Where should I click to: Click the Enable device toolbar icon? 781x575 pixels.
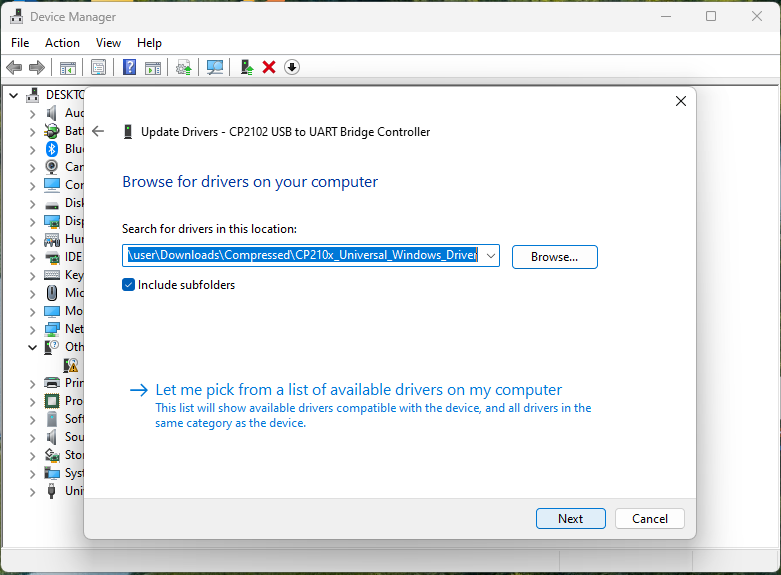coord(247,67)
